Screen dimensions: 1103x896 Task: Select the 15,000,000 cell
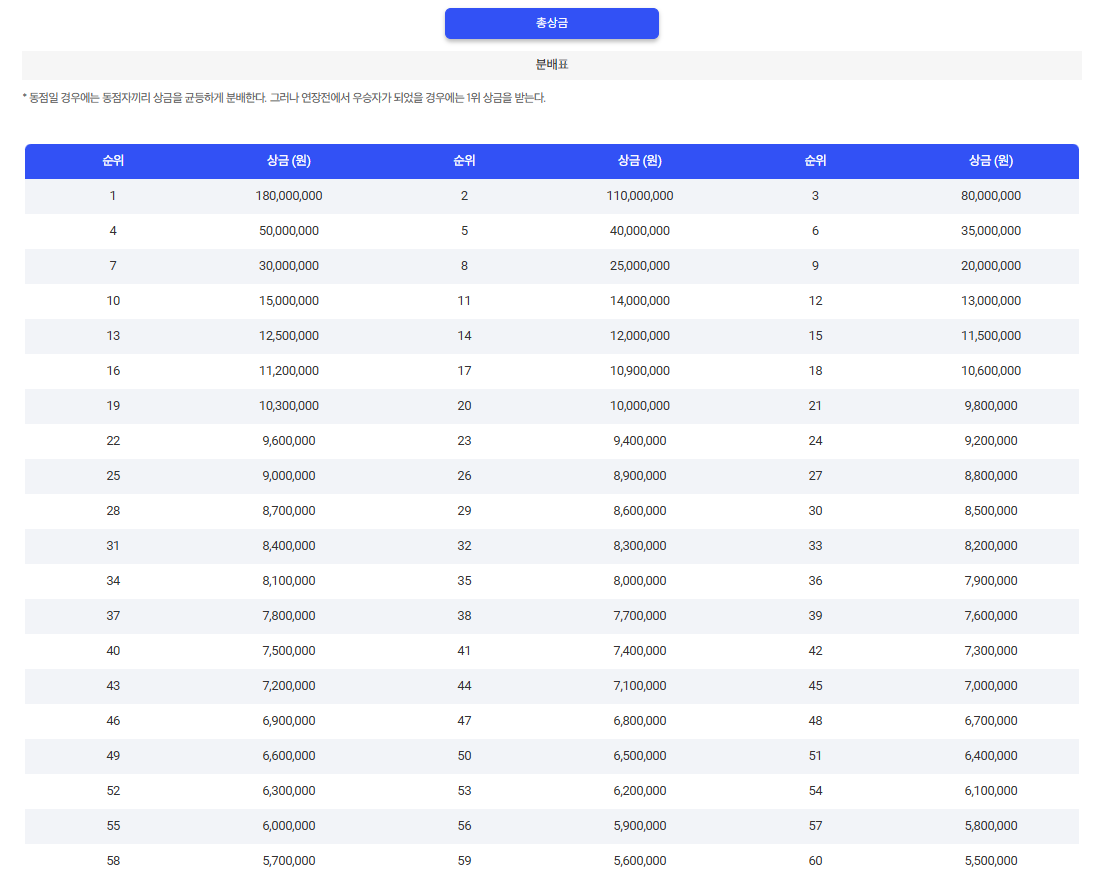tap(288, 301)
